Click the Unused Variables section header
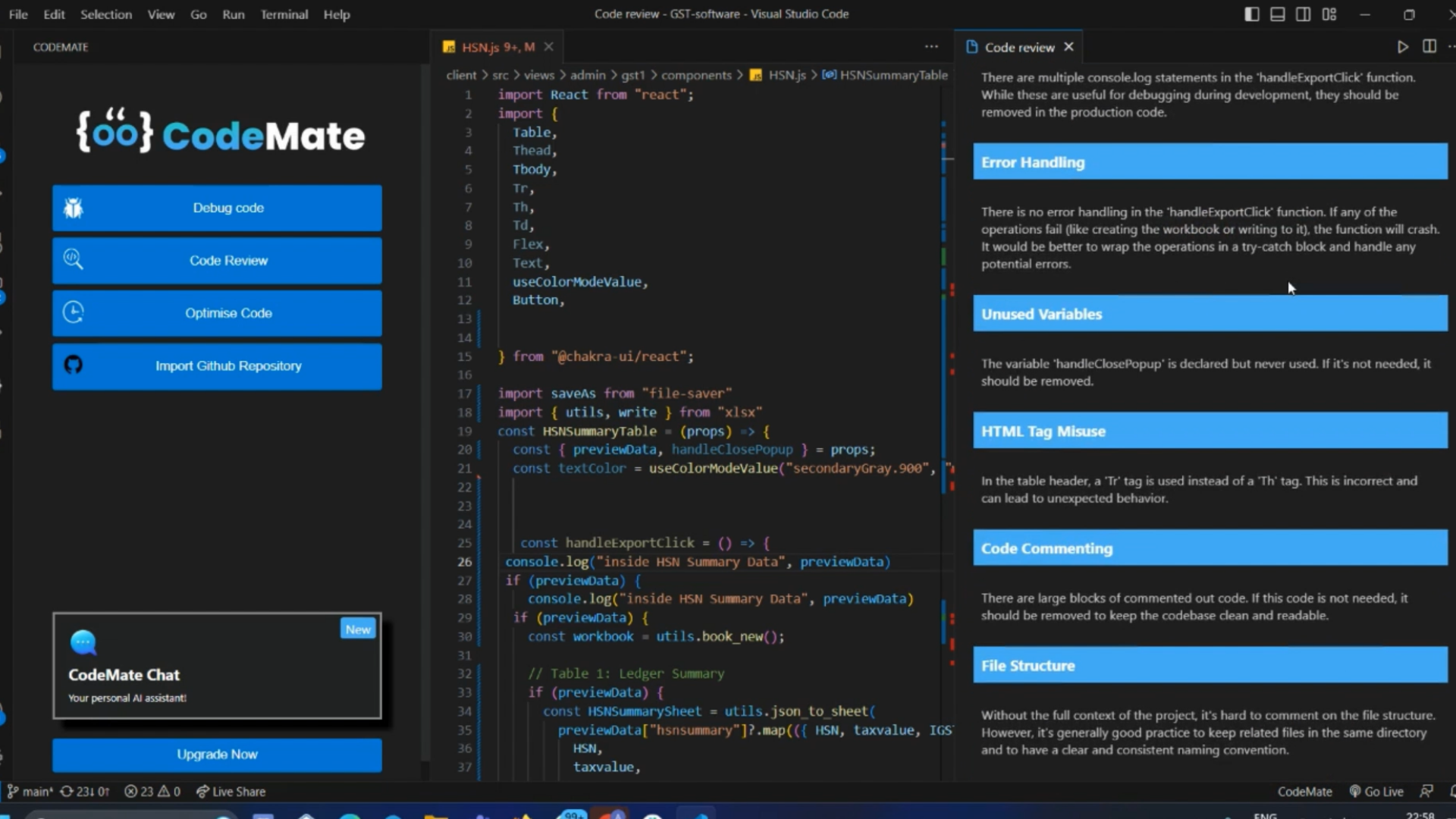1456x819 pixels. click(x=1210, y=313)
